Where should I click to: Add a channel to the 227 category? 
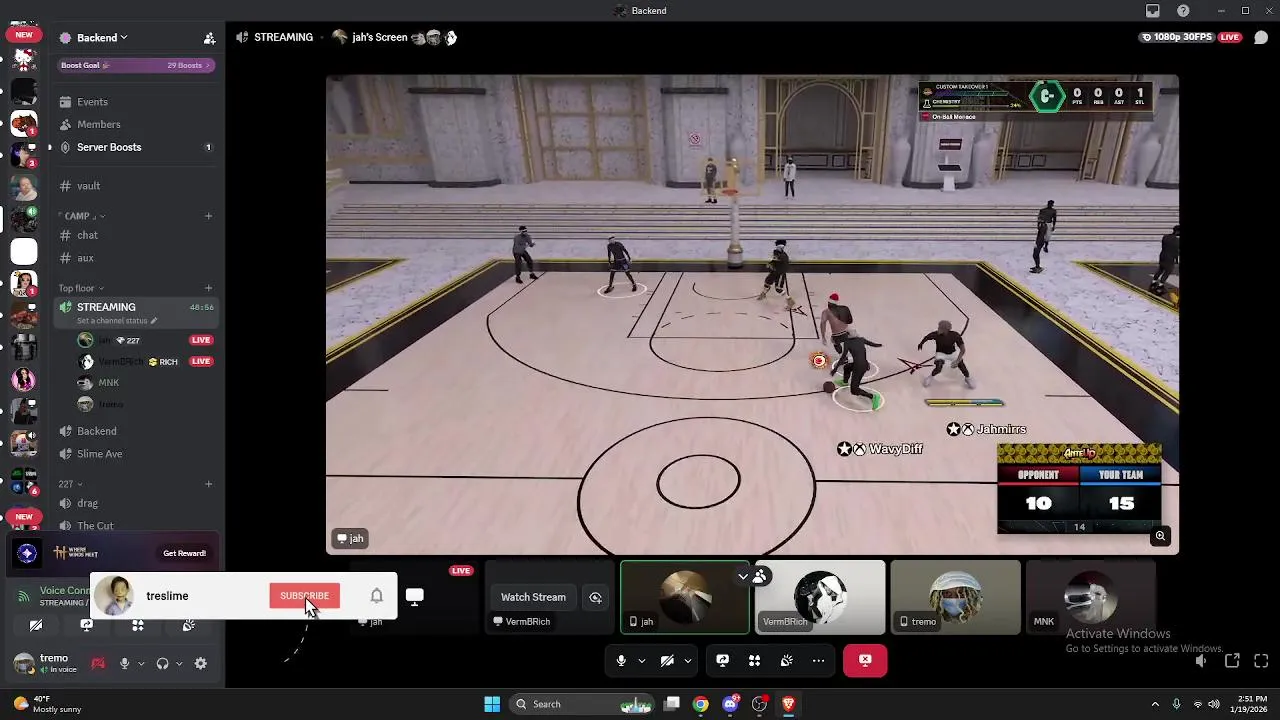[208, 484]
